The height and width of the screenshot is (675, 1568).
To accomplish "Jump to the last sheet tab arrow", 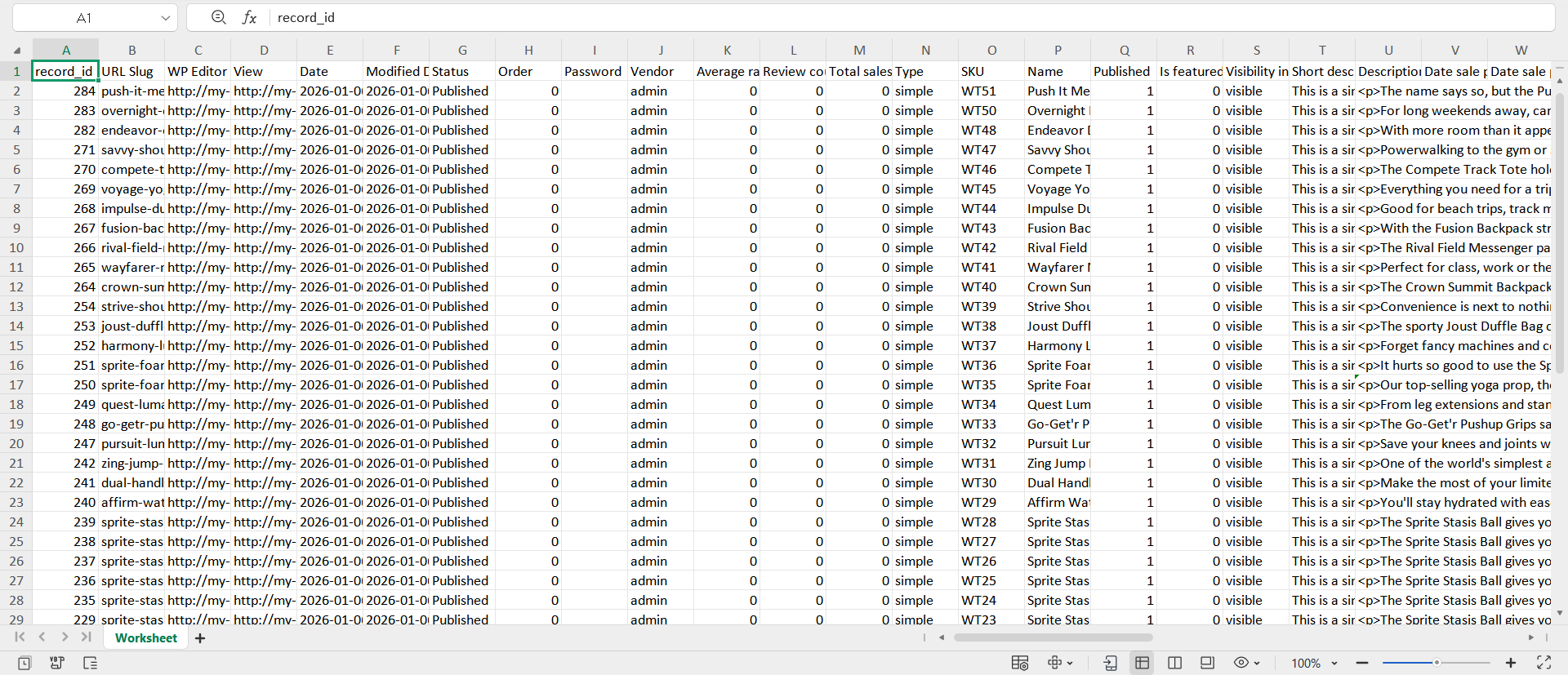I will coord(86,637).
